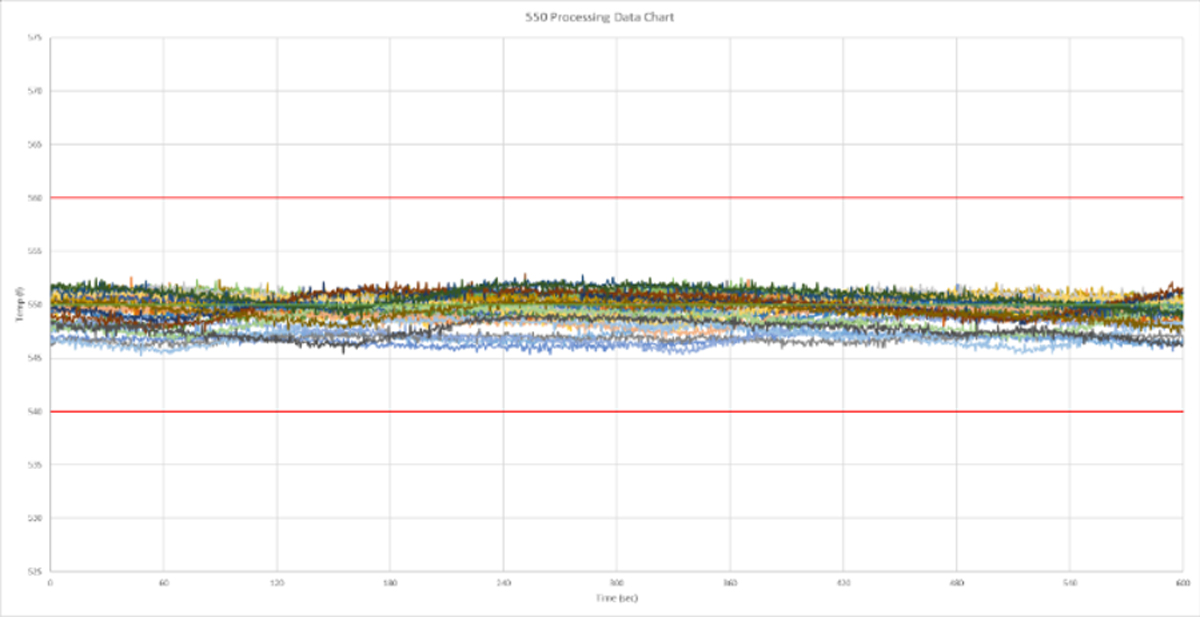Click the 525 tick label on y-axis
The image size is (1200, 617).
(36, 571)
